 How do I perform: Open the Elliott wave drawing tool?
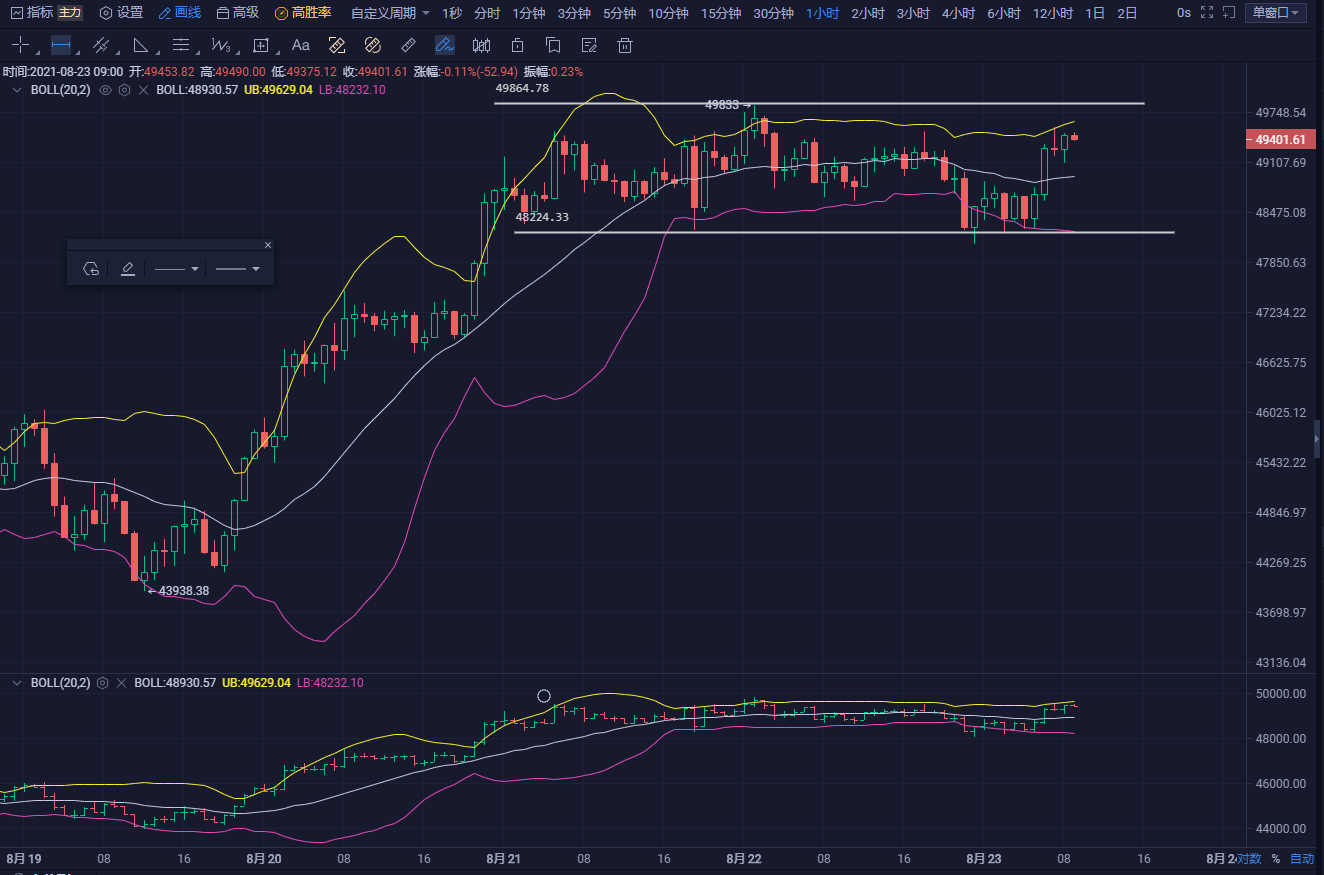[221, 45]
